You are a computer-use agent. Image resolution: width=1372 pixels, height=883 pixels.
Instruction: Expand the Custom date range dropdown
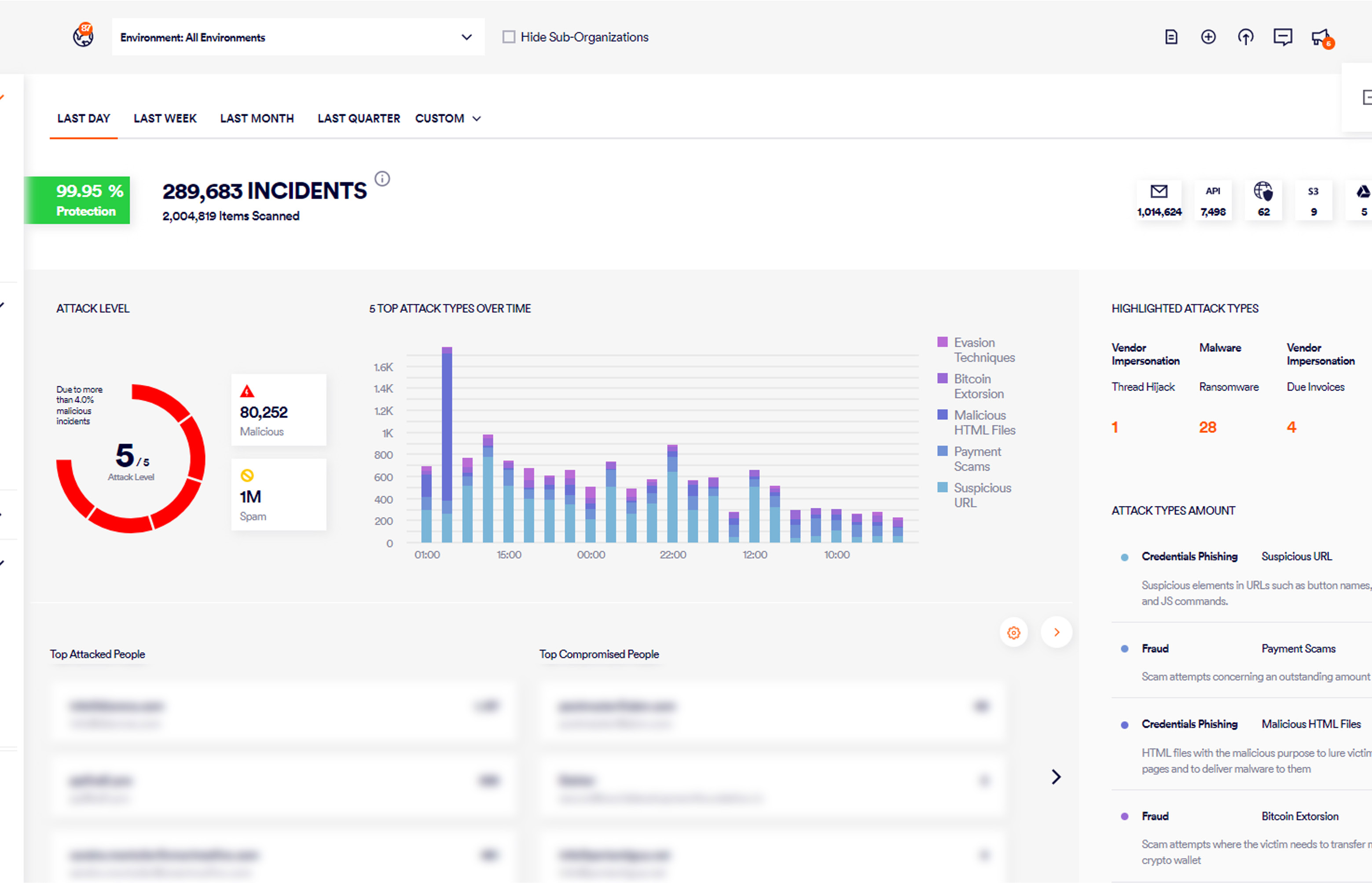(448, 119)
